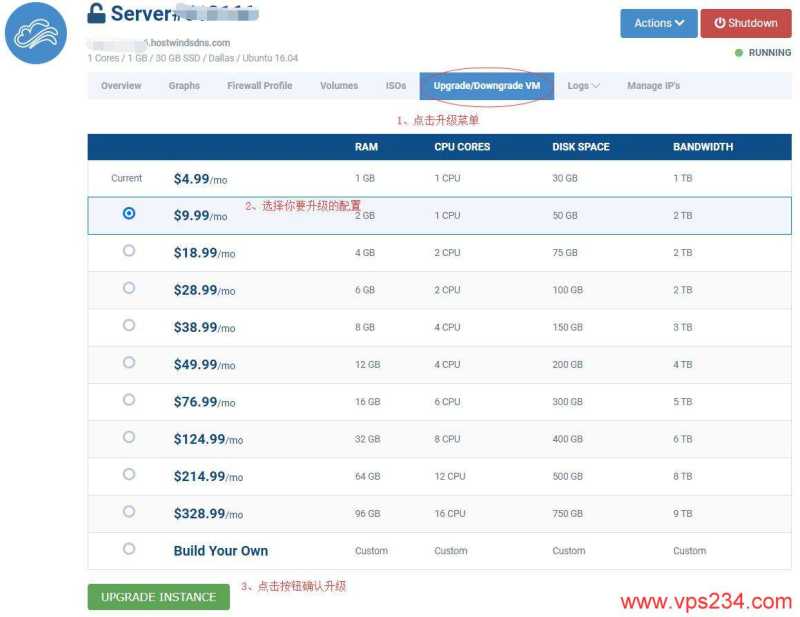The width and height of the screenshot is (800, 617).
Task: Switch to the Overview tab
Action: coord(121,86)
